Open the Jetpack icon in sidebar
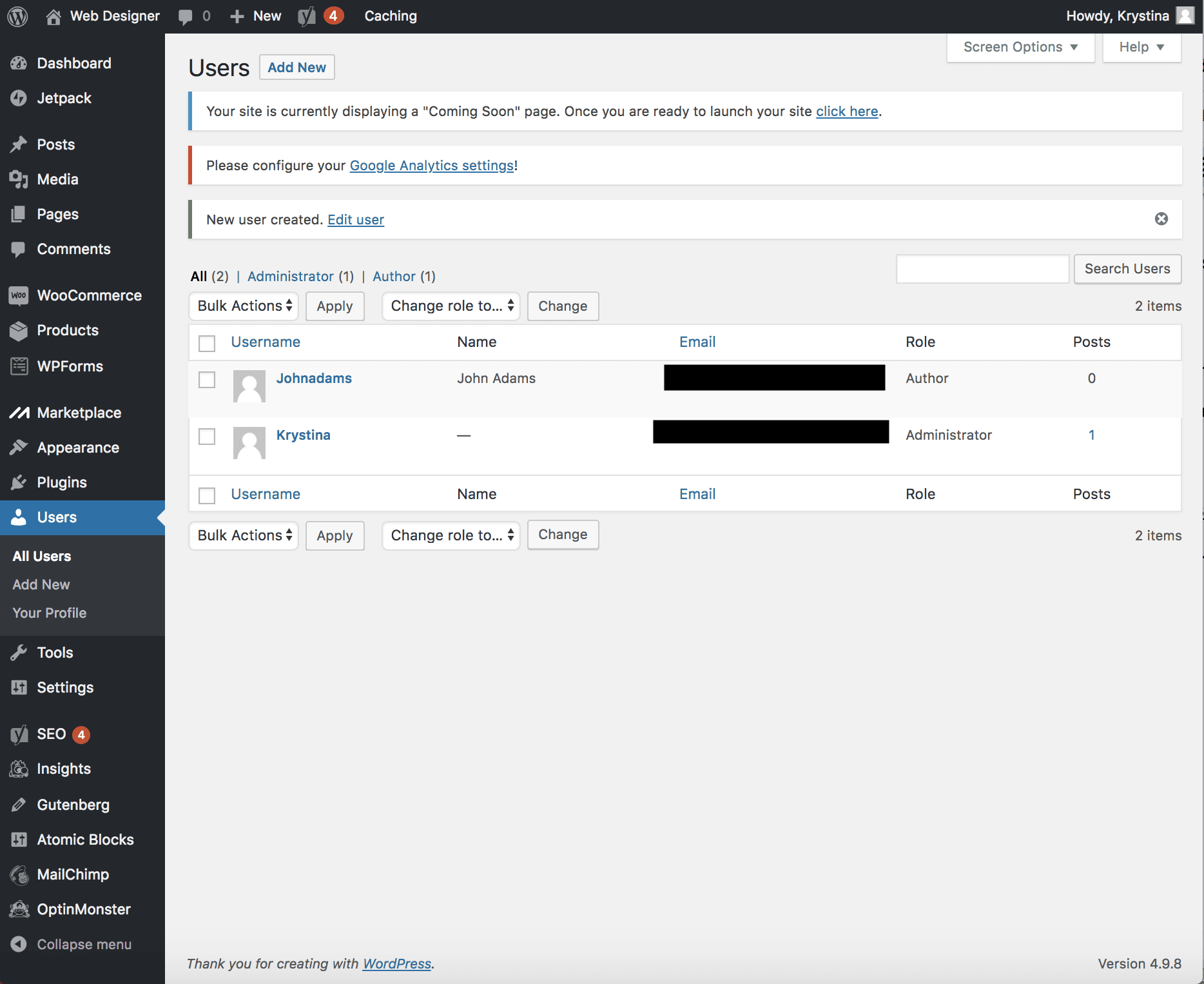The height and width of the screenshot is (984, 1204). 19,98
